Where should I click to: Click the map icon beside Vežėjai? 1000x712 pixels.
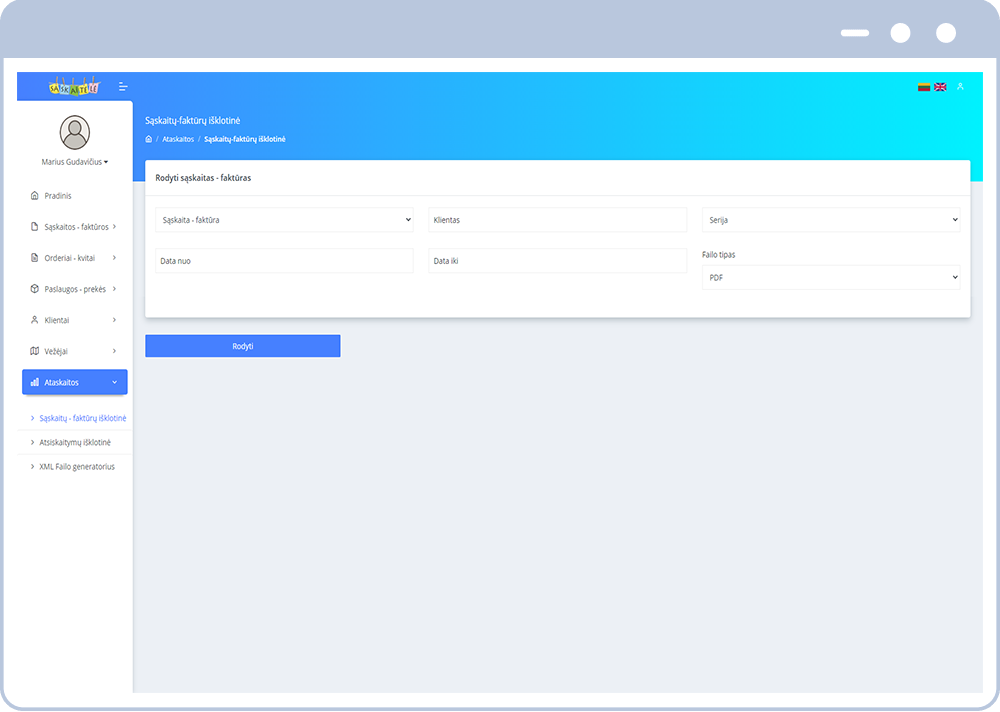34,351
